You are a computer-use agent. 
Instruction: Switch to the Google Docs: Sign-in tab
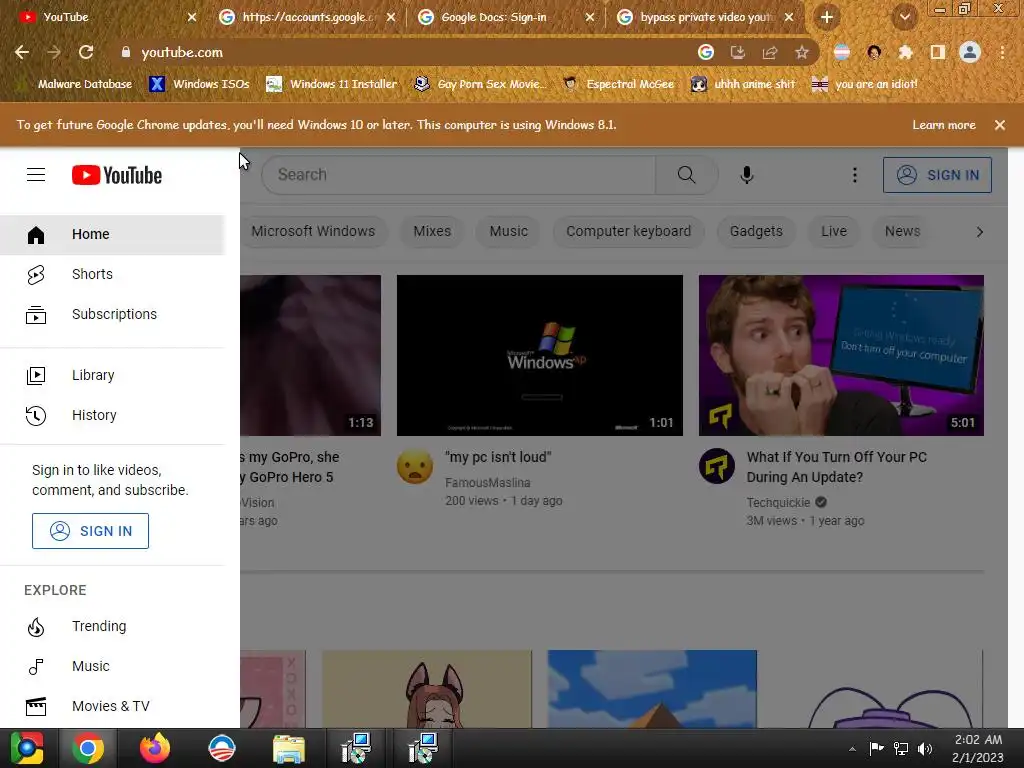(505, 17)
